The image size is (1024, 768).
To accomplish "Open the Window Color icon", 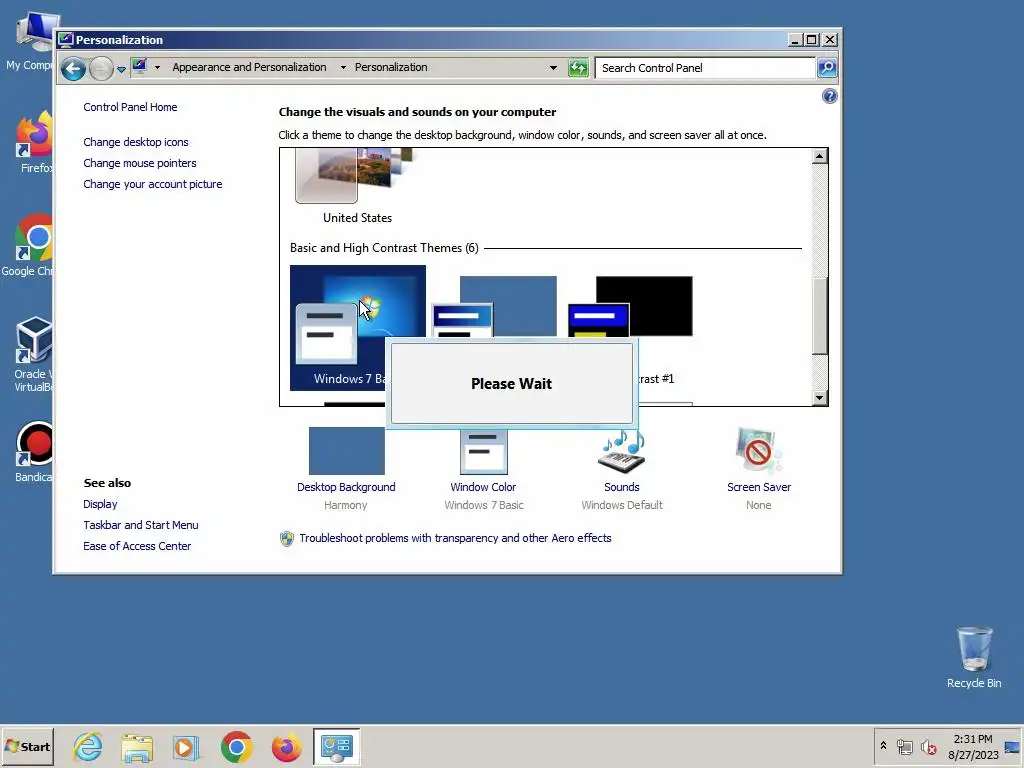I will pyautogui.click(x=483, y=451).
